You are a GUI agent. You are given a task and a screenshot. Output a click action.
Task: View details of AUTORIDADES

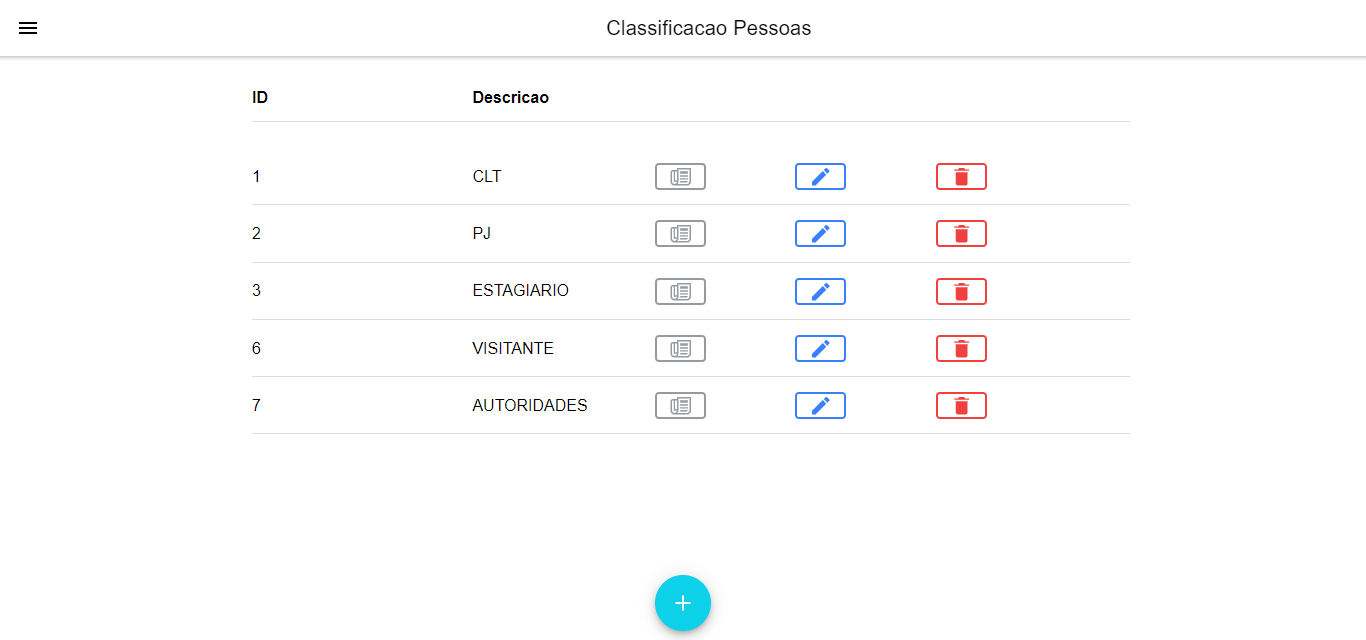(680, 405)
